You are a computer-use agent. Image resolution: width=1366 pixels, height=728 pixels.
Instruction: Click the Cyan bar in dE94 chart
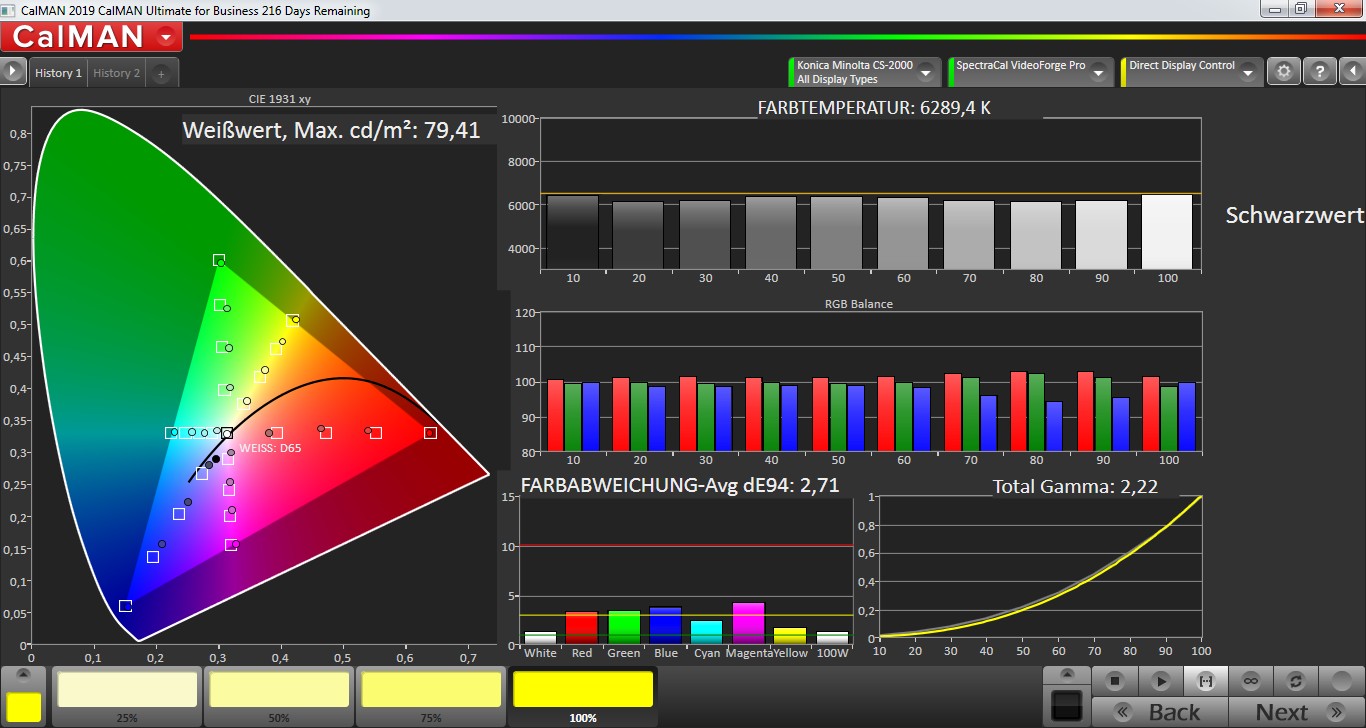click(706, 632)
